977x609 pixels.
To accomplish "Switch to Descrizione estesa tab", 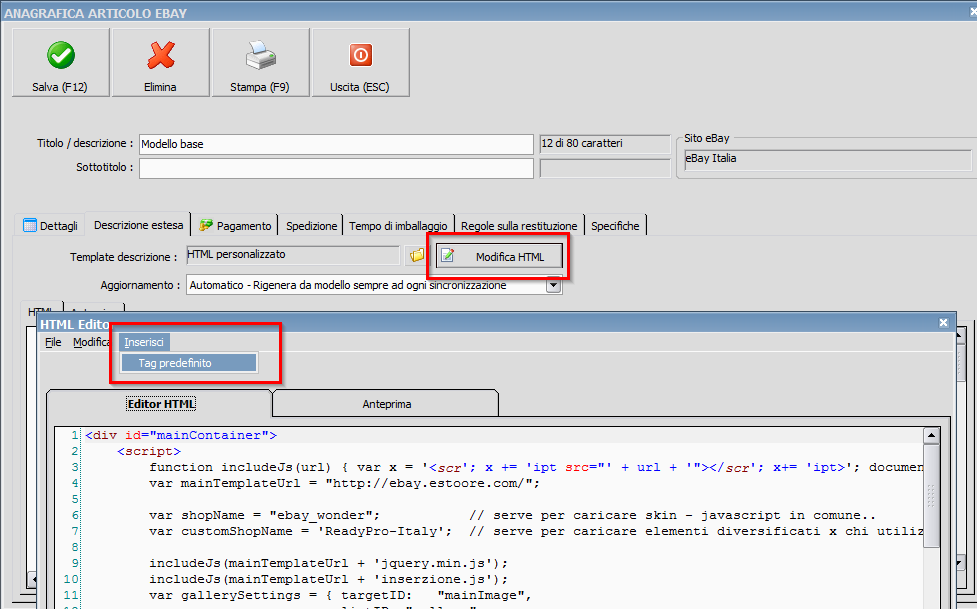I will [138, 225].
